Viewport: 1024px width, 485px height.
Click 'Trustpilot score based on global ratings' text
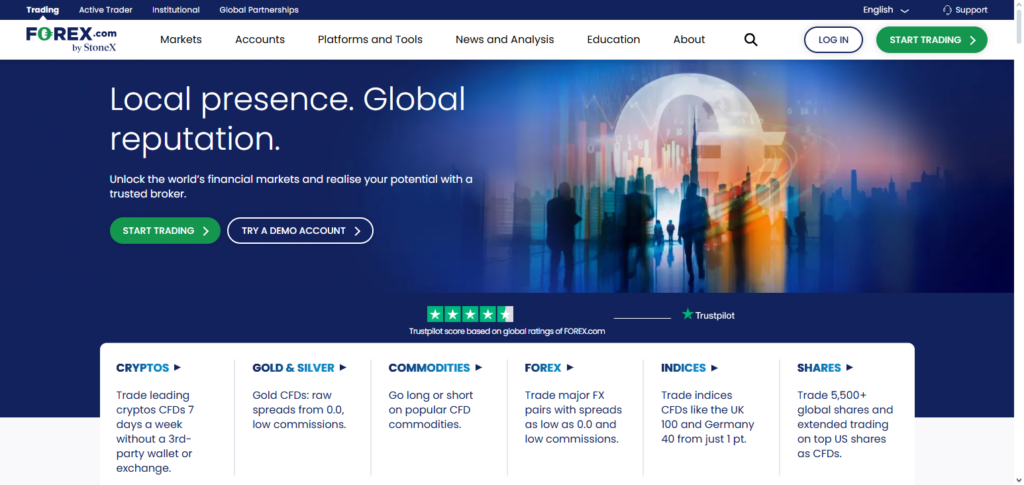[507, 331]
